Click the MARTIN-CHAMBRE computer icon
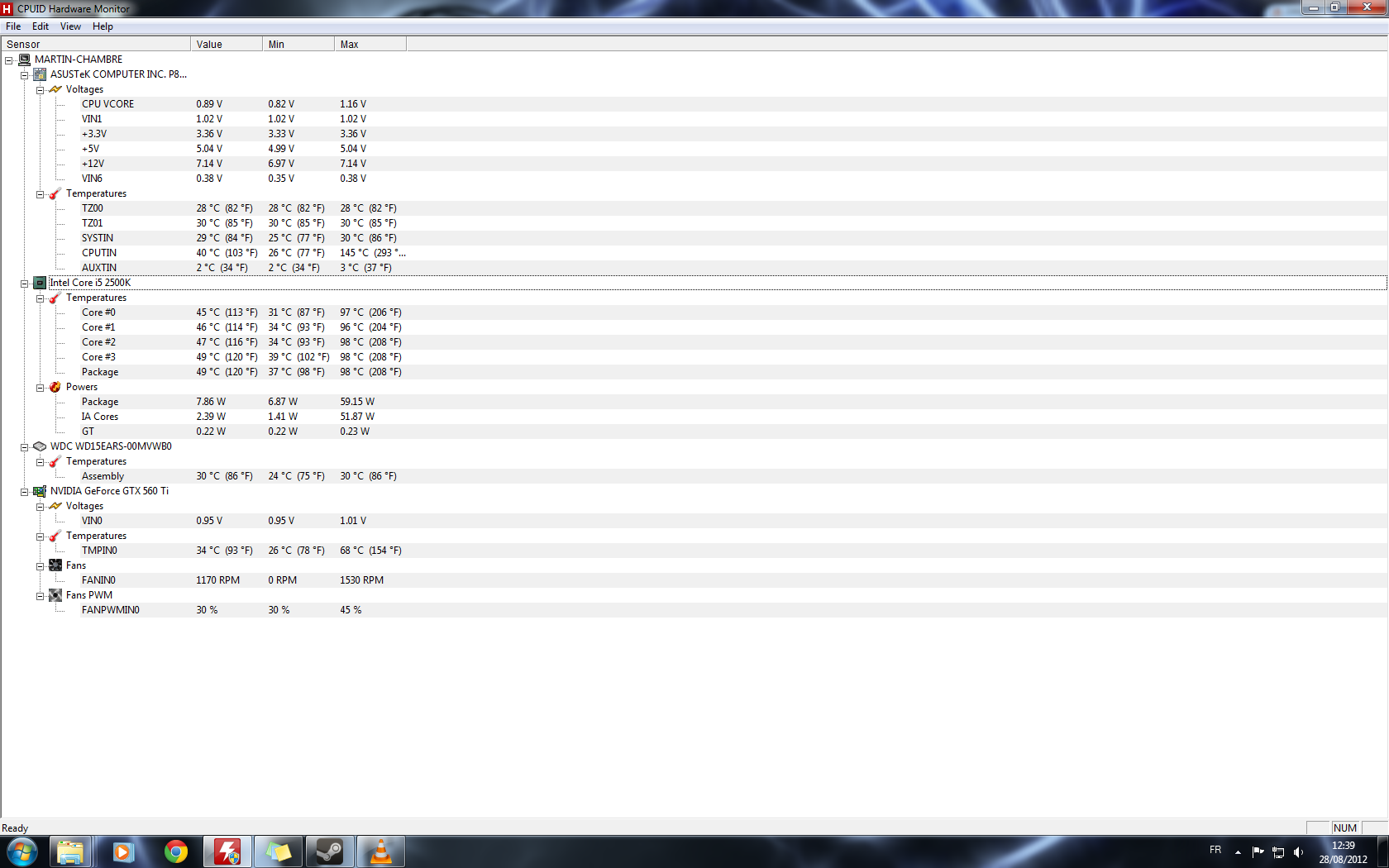The height and width of the screenshot is (868, 1389). (x=24, y=60)
